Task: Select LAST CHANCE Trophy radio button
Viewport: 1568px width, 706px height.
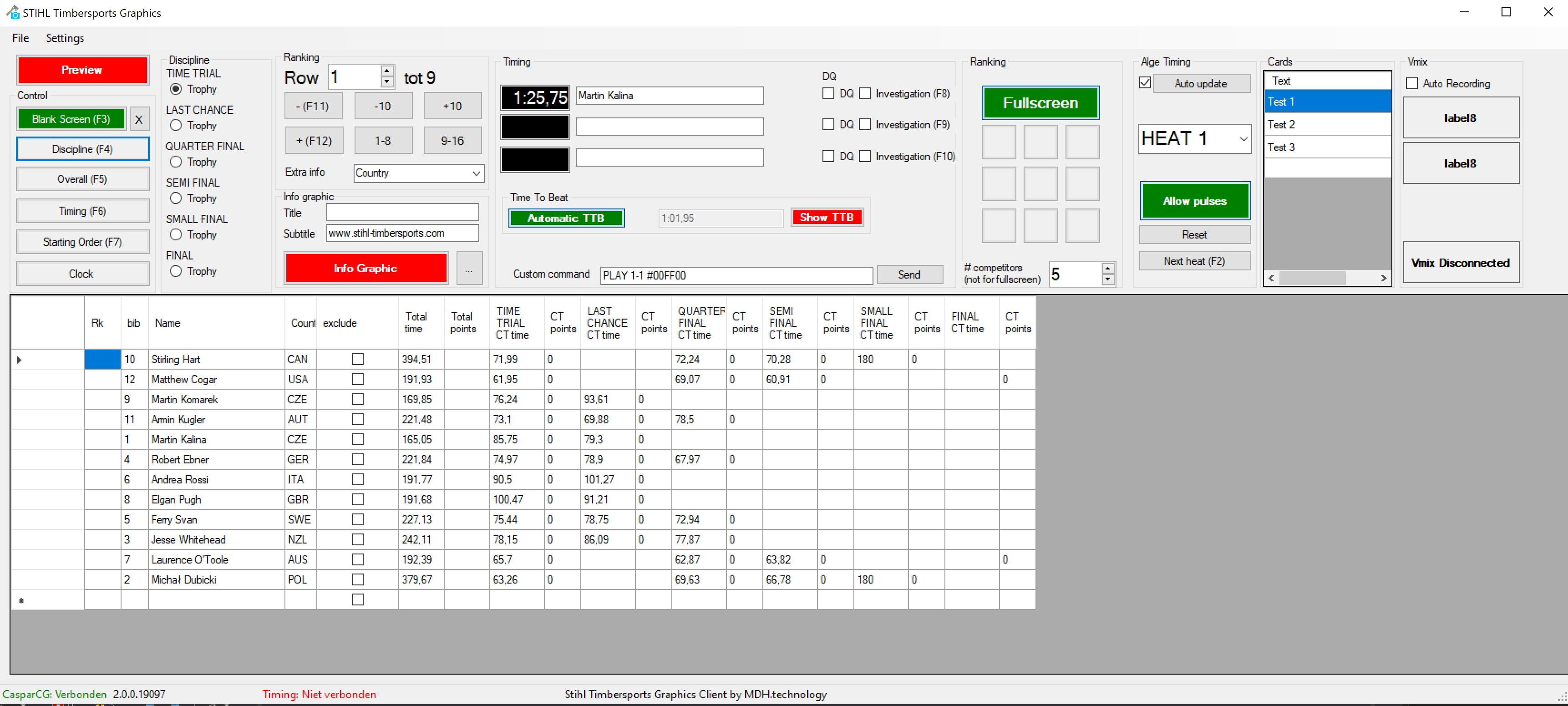Action: 176,125
